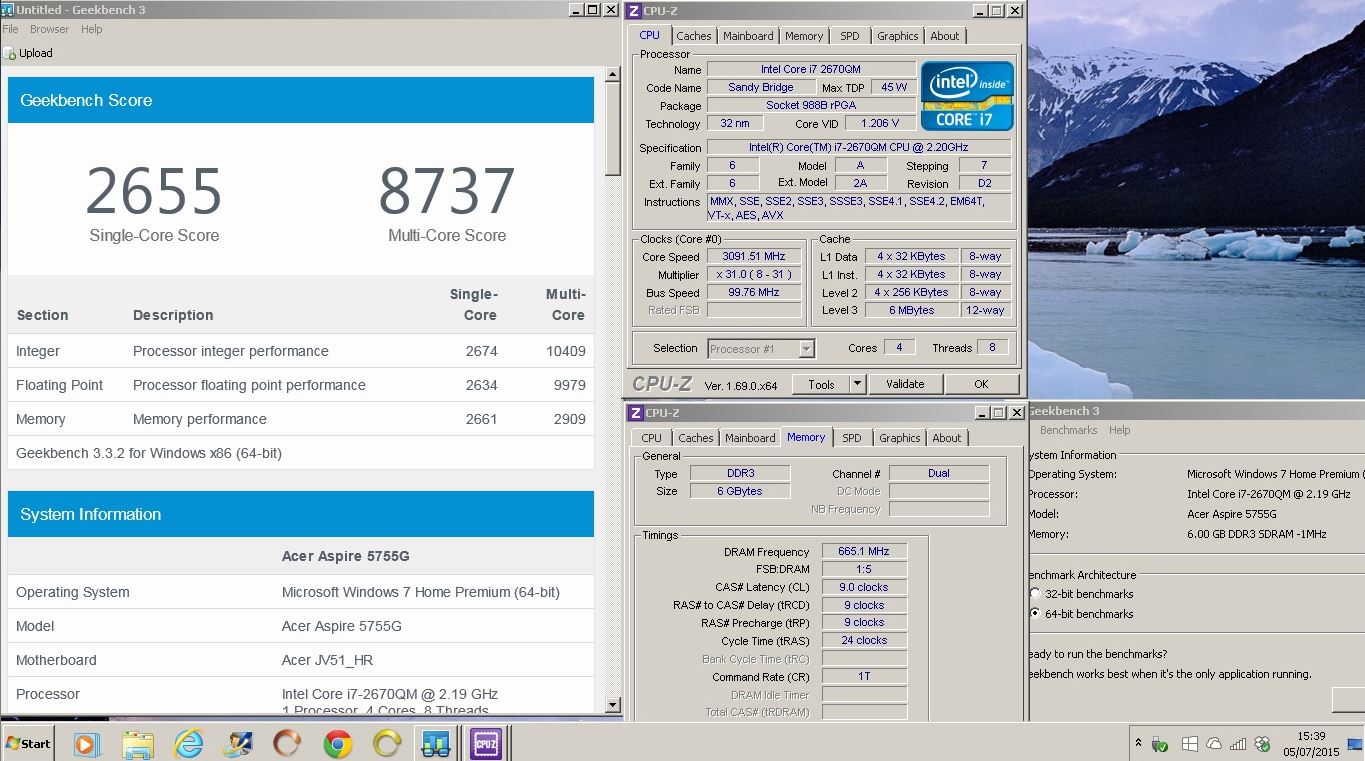Click the Dropbox tray icon
Viewport: 1365px width, 761px height.
click(x=1264, y=744)
